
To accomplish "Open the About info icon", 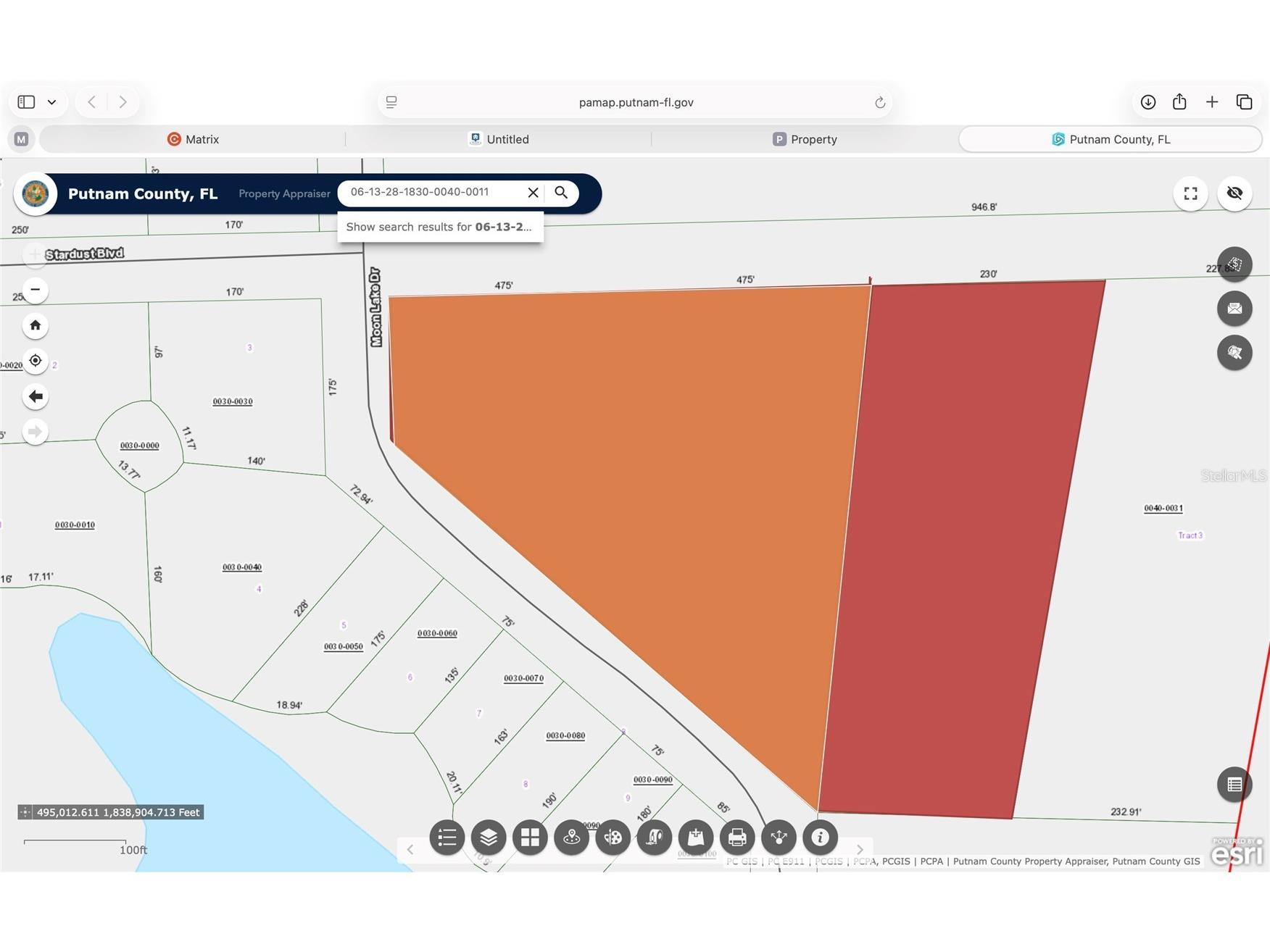I will [820, 838].
